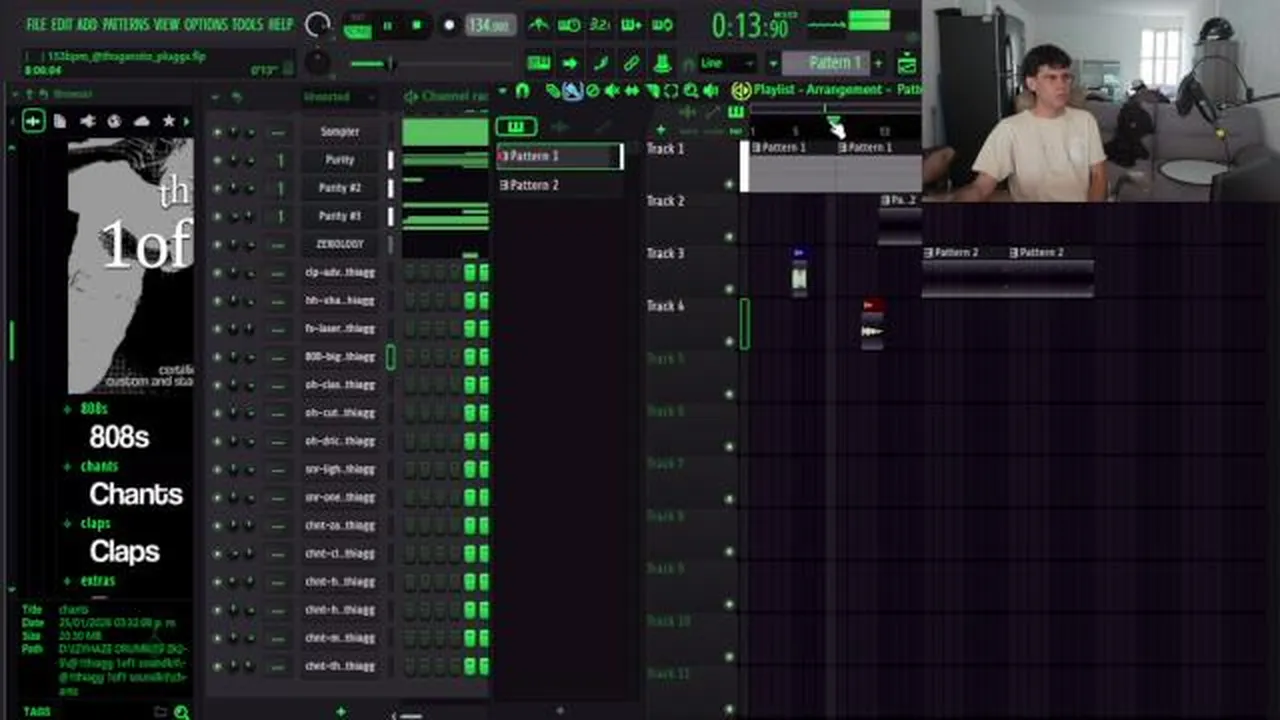This screenshot has height=720, width=1280.
Task: Click the browser star favorites icon
Action: click(168, 122)
